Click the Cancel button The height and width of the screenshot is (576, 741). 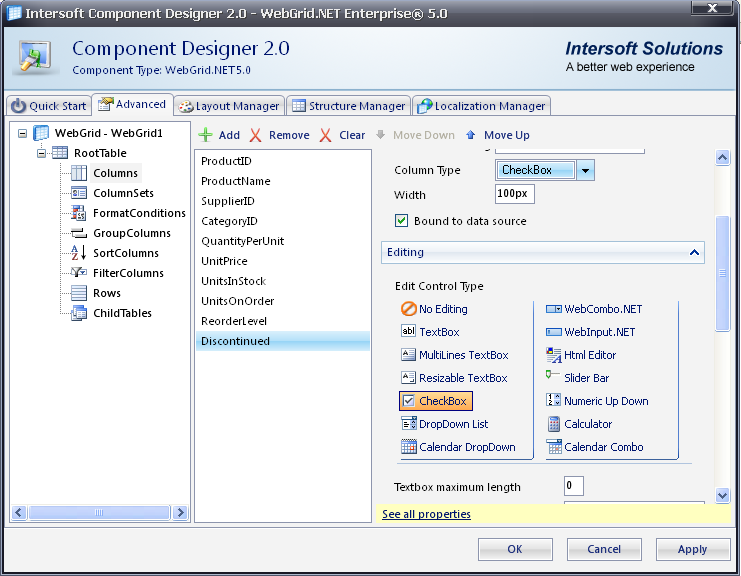tap(604, 549)
